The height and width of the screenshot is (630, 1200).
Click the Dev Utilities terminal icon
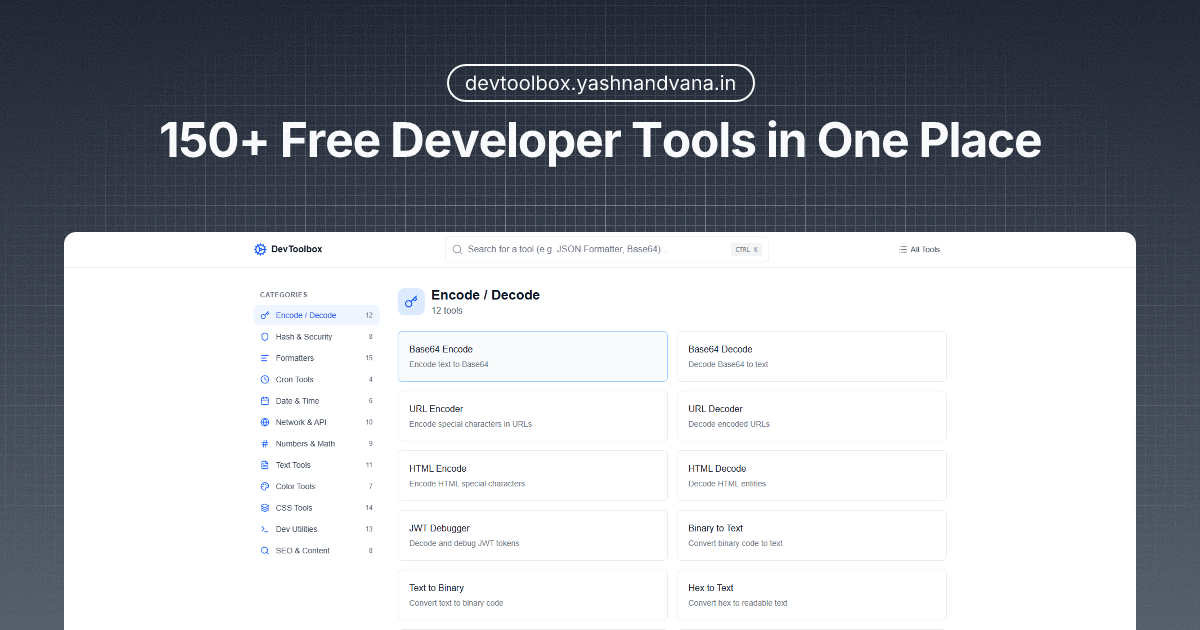coord(265,528)
